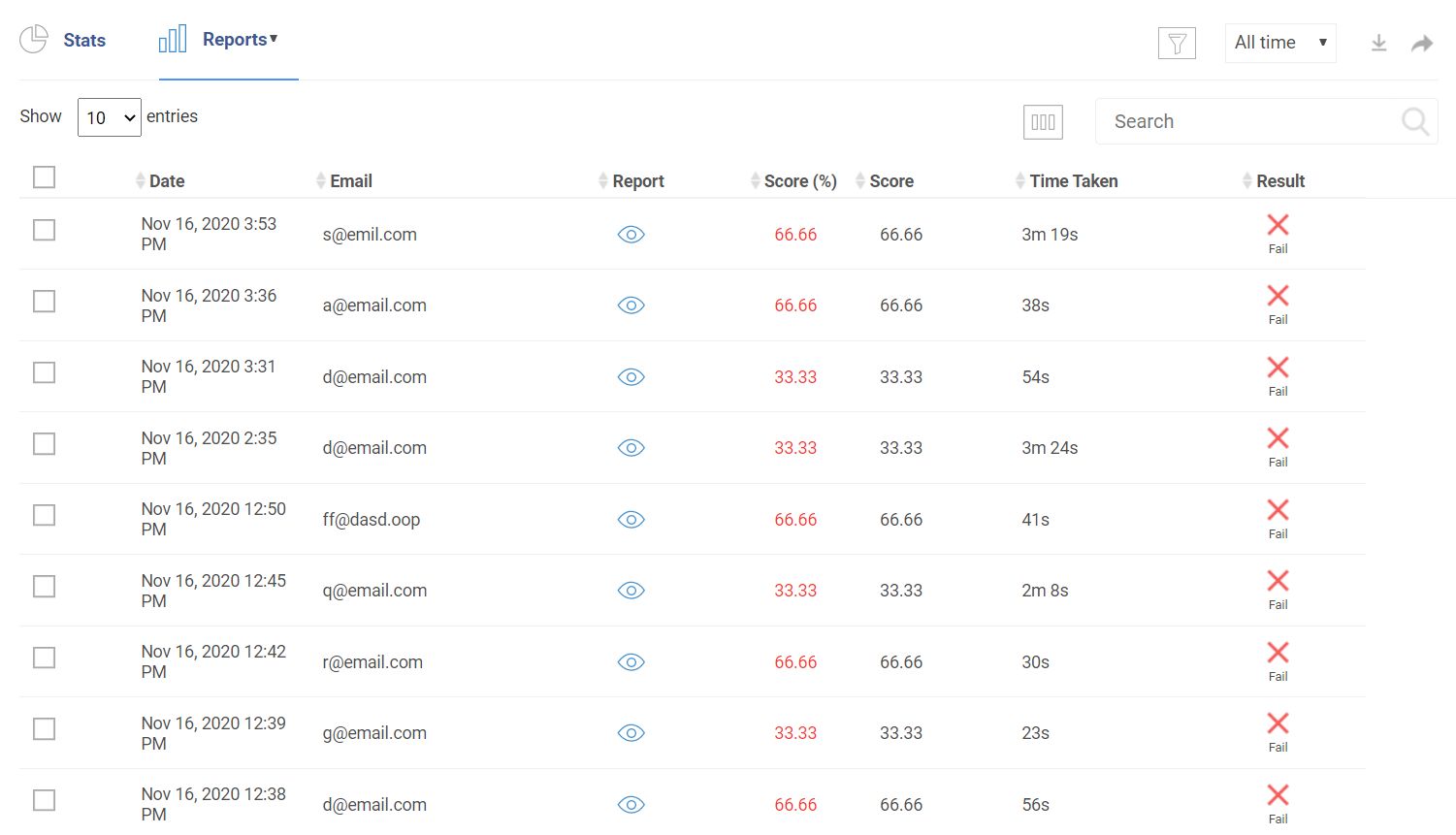Check the row for r@email.com
1456x835 pixels.
tap(44, 658)
